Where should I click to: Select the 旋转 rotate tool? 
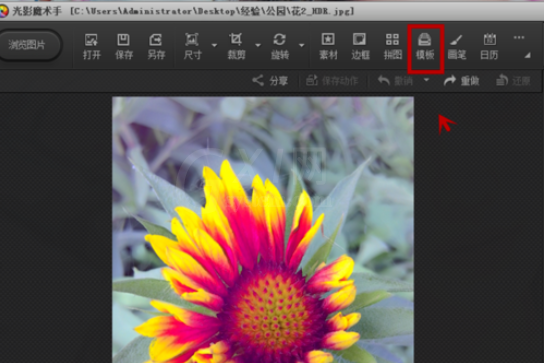click(x=280, y=47)
